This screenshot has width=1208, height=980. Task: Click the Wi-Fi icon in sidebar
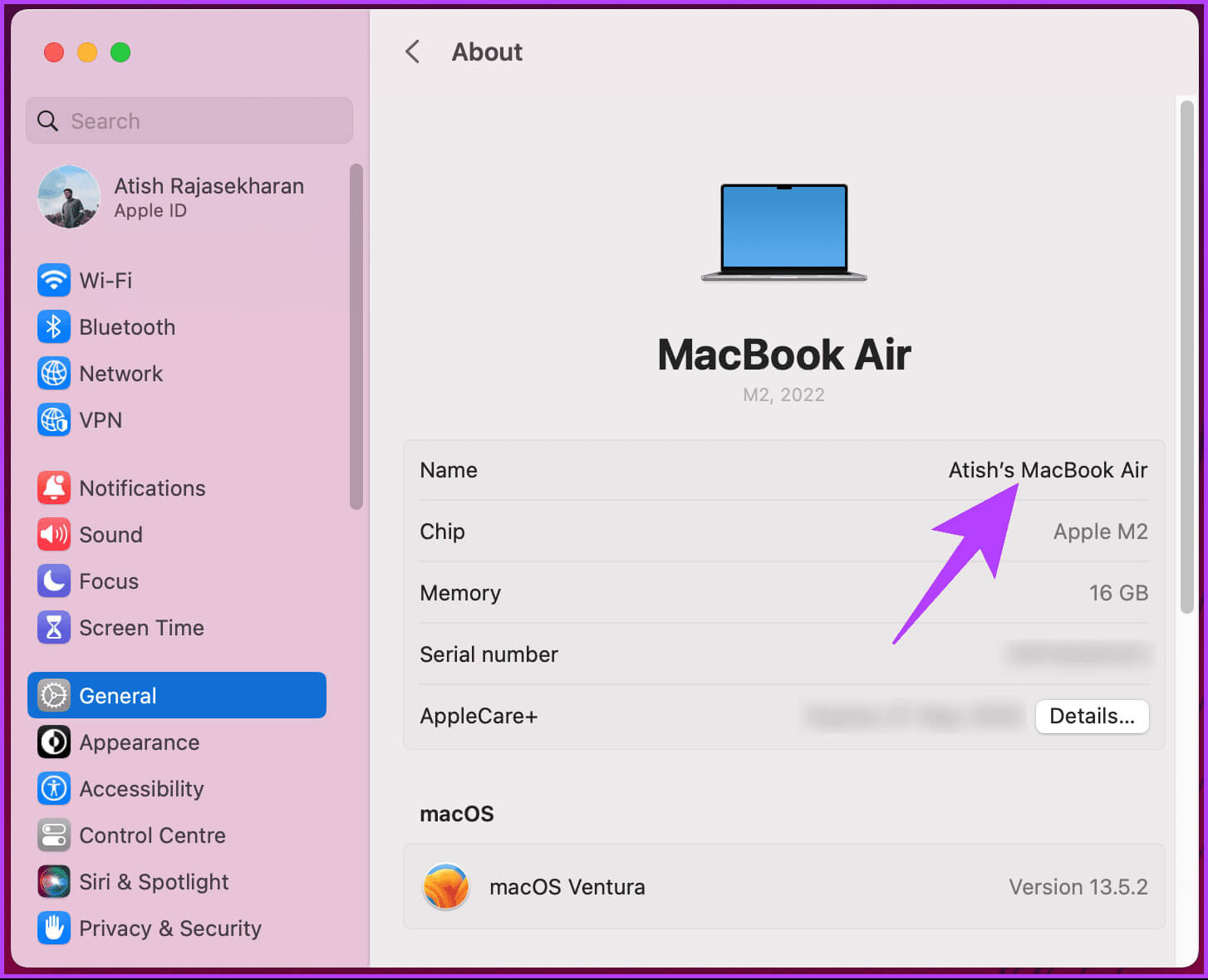54,280
